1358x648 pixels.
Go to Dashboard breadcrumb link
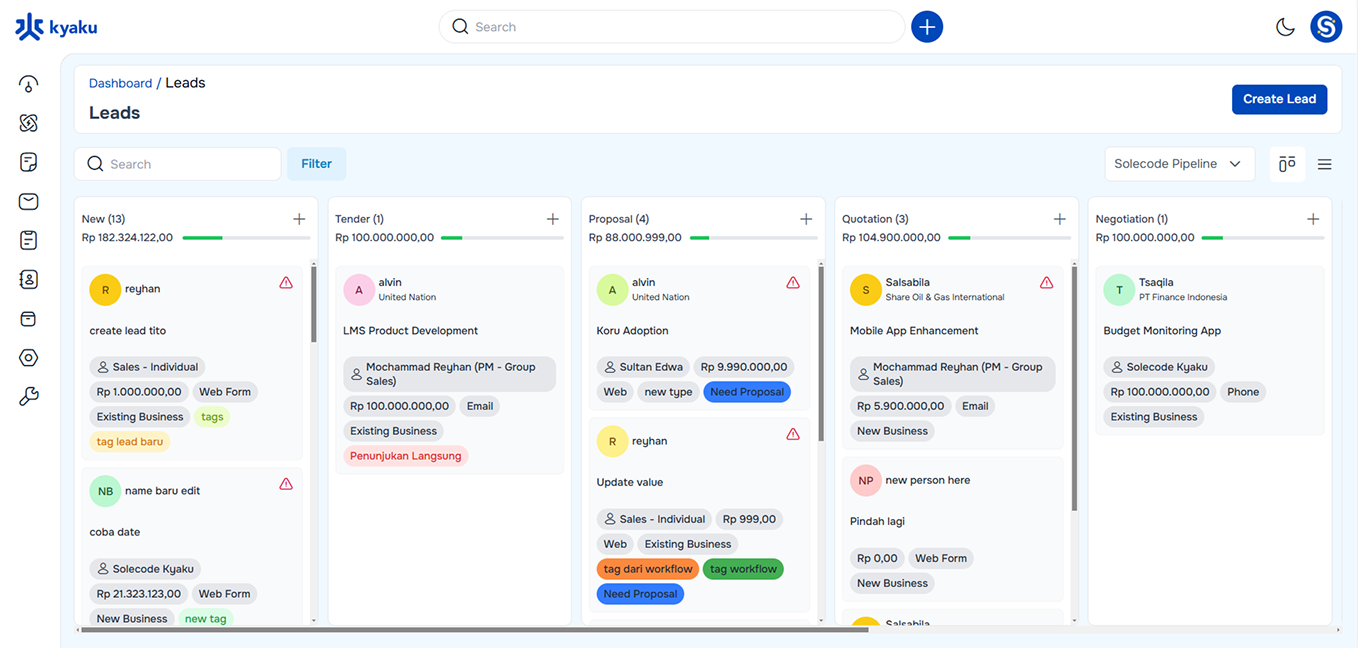pyautogui.click(x=121, y=83)
